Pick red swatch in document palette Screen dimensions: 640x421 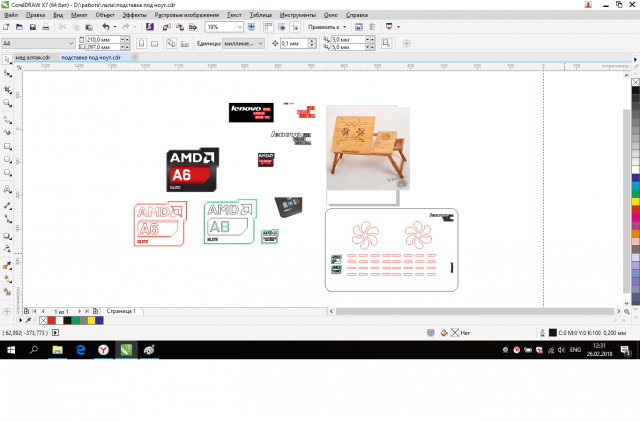[51, 321]
